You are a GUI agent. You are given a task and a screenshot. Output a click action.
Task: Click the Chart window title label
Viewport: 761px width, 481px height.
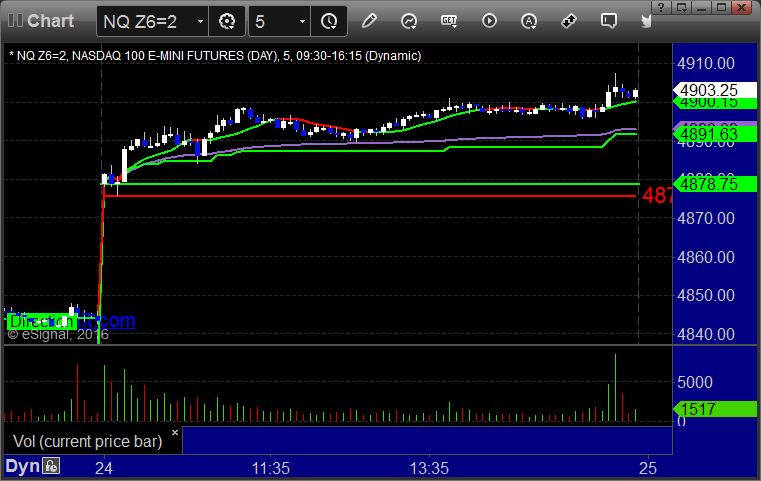click(50, 21)
